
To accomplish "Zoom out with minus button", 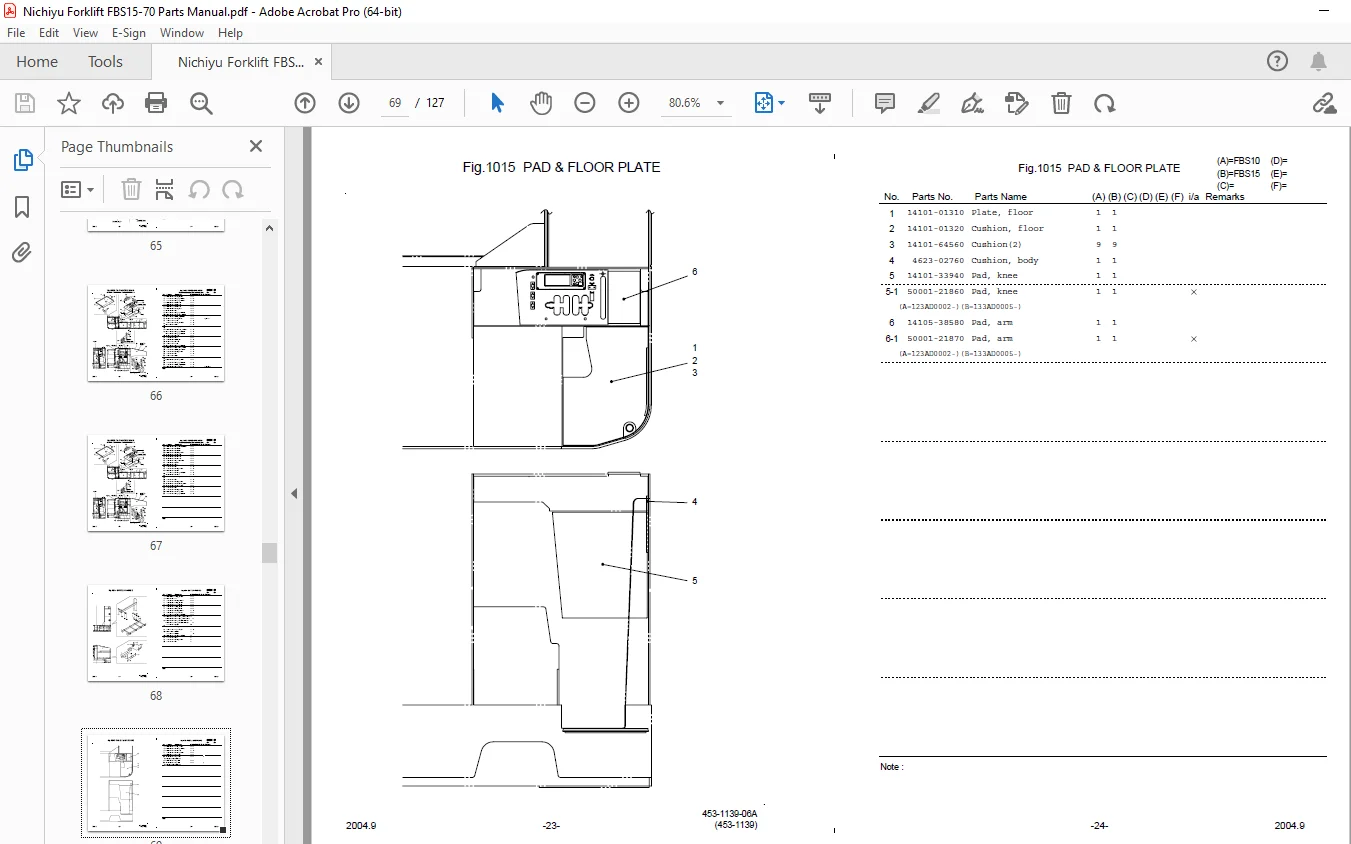I will click(585, 103).
